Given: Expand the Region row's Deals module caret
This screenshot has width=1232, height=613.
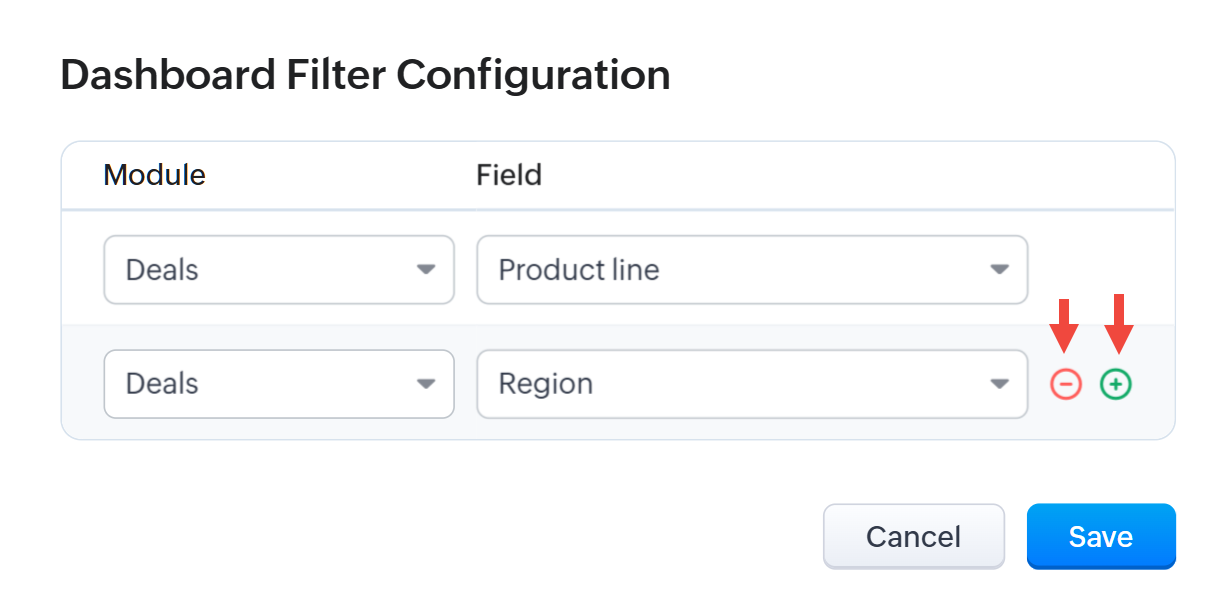Looking at the screenshot, I should (426, 384).
